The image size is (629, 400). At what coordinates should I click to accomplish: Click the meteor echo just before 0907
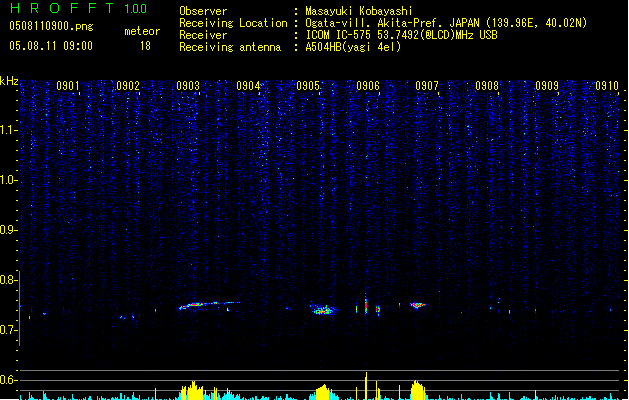coord(418,305)
